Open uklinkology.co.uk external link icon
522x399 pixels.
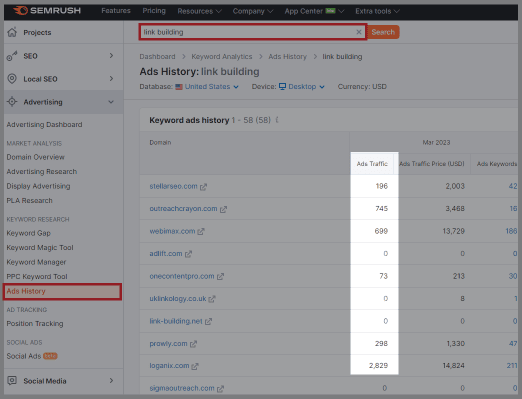212,299
